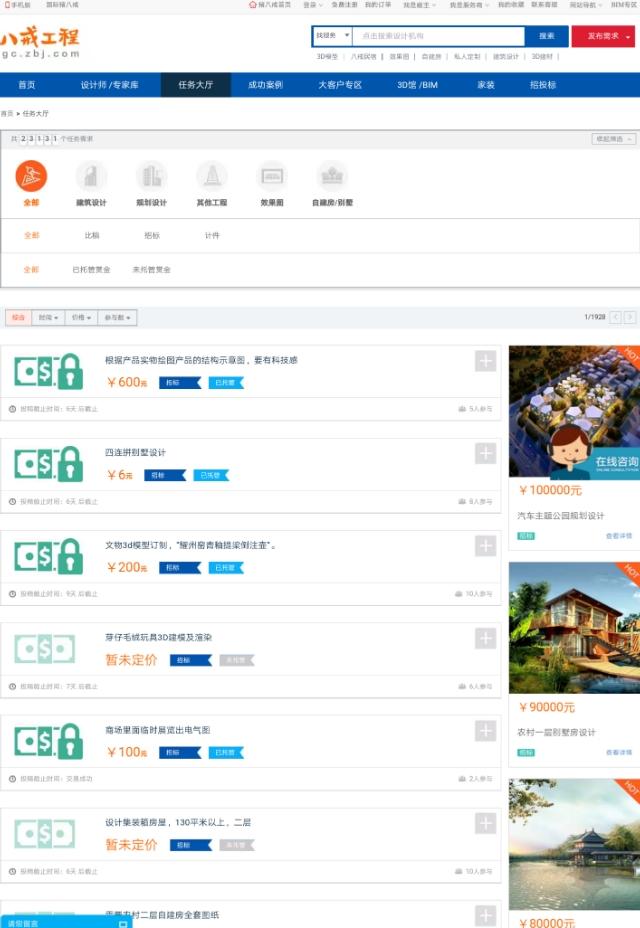Open the 招投标 nav link

tap(543, 85)
